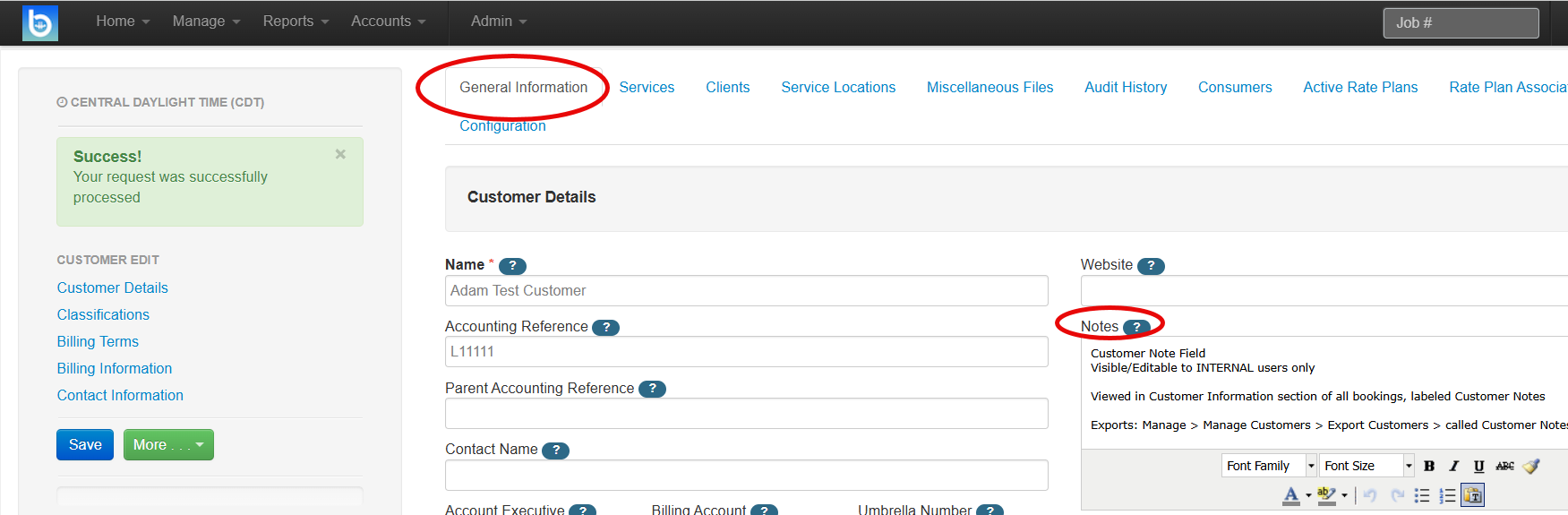Expand the Reports menu
This screenshot has width=1568, height=515.
tap(296, 21)
